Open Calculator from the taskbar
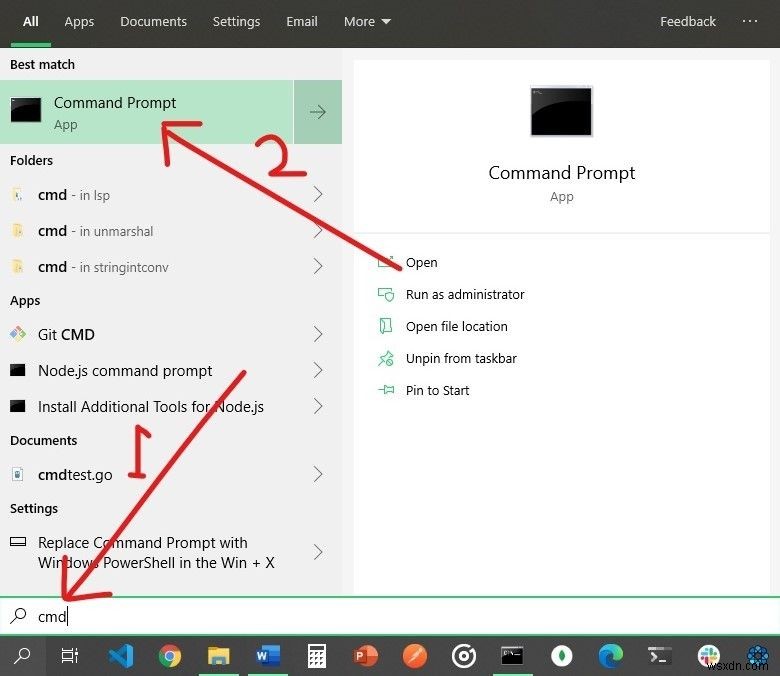 point(316,656)
